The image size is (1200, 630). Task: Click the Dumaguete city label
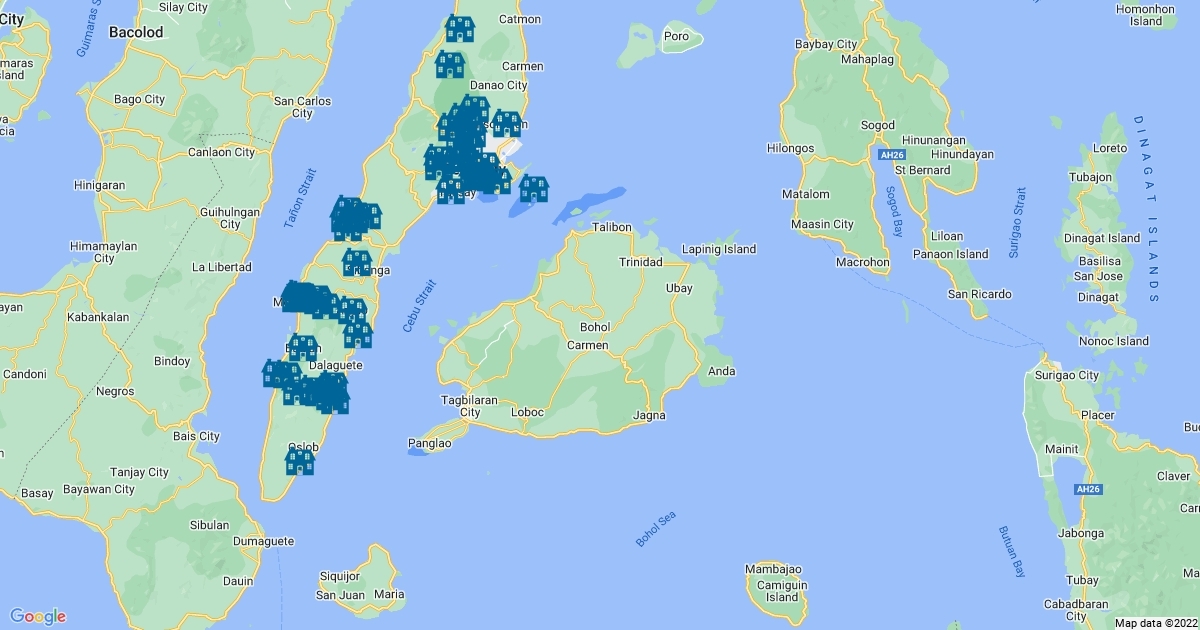point(263,541)
